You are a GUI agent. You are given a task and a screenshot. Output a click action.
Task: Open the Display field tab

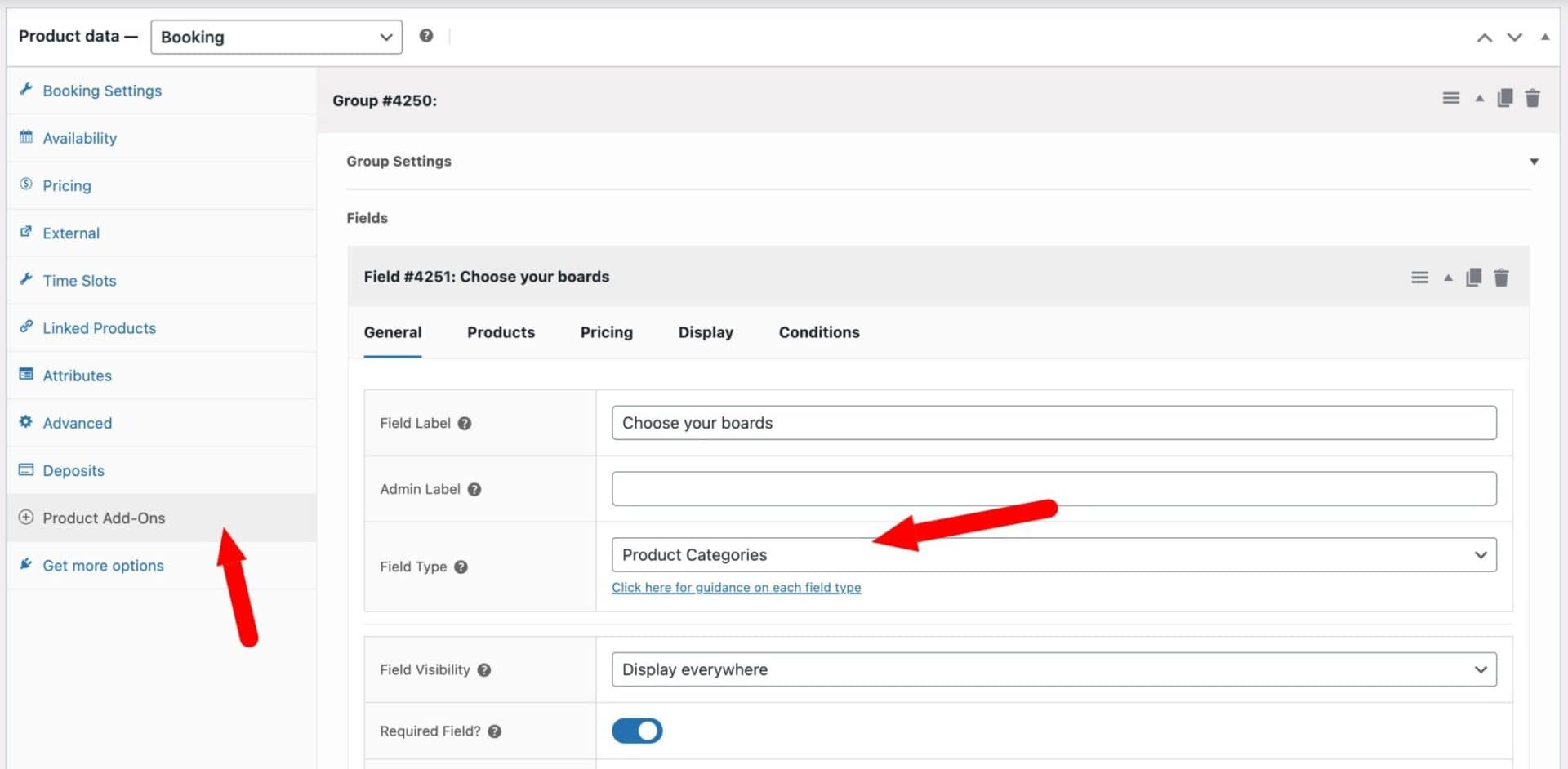pyautogui.click(x=706, y=332)
